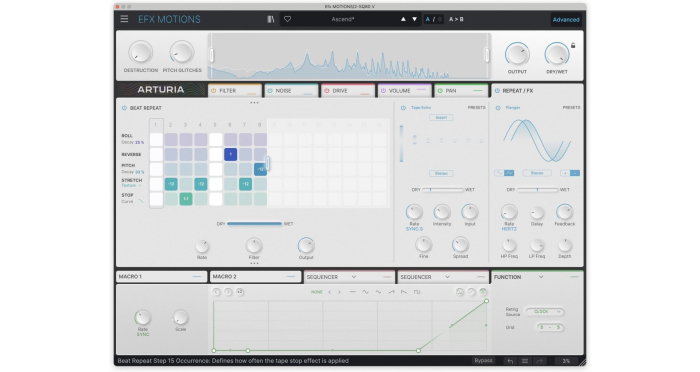This screenshot has width=700, height=372.
Task: Toggle the Noise module power icon
Action: pyautogui.click(x=270, y=91)
